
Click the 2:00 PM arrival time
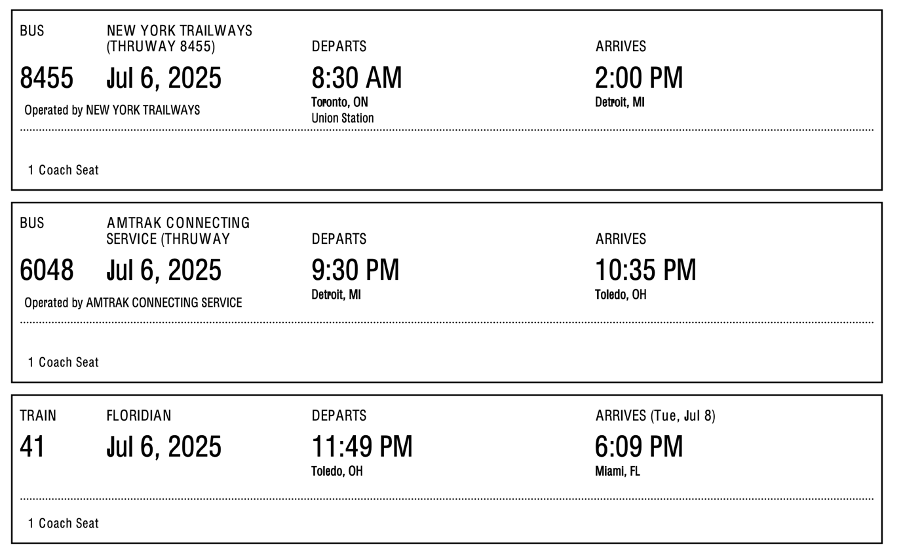coord(639,78)
